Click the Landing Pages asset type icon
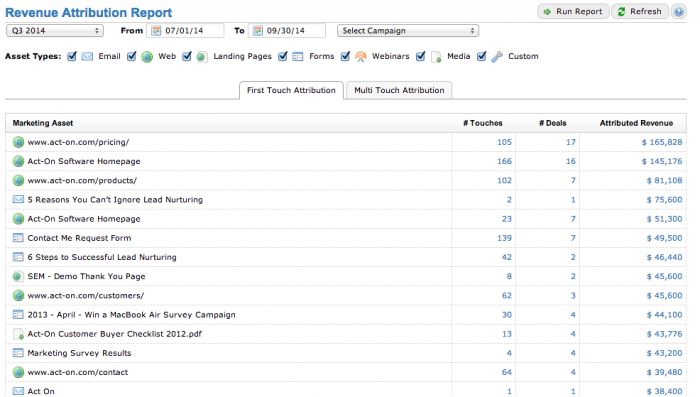 (202, 57)
